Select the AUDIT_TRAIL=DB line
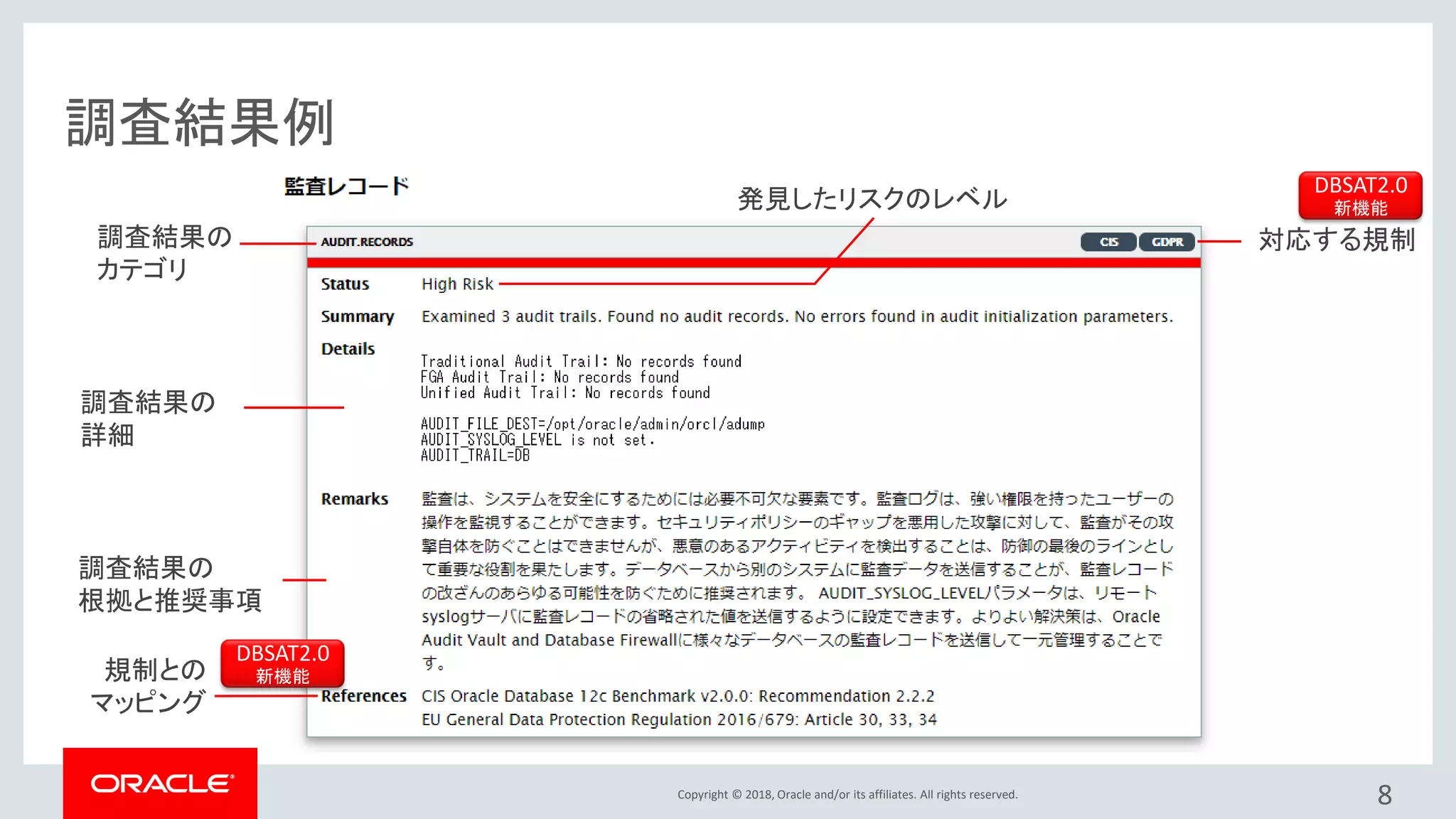The image size is (1456, 819). [x=475, y=455]
